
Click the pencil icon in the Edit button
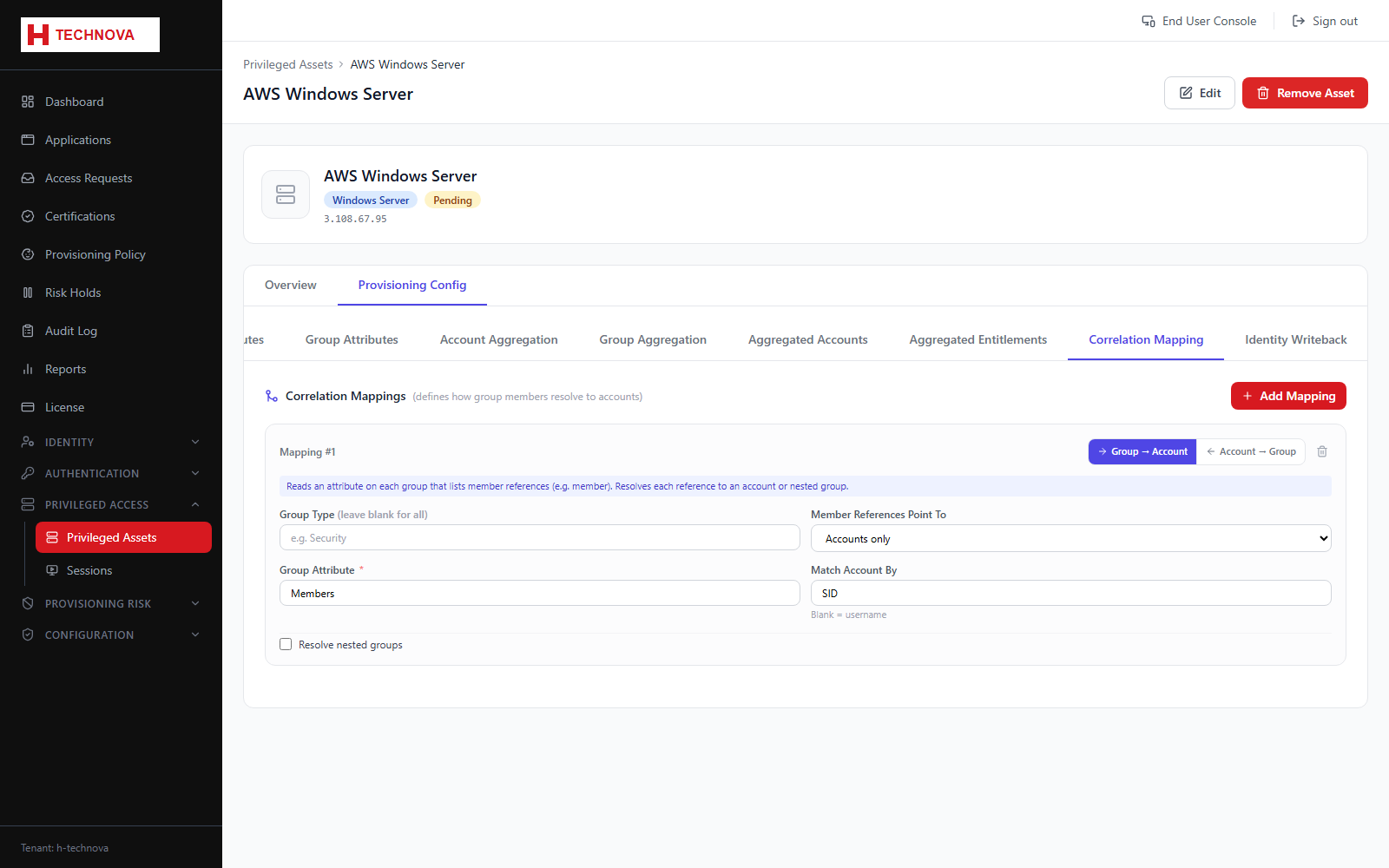pyautogui.click(x=1186, y=93)
